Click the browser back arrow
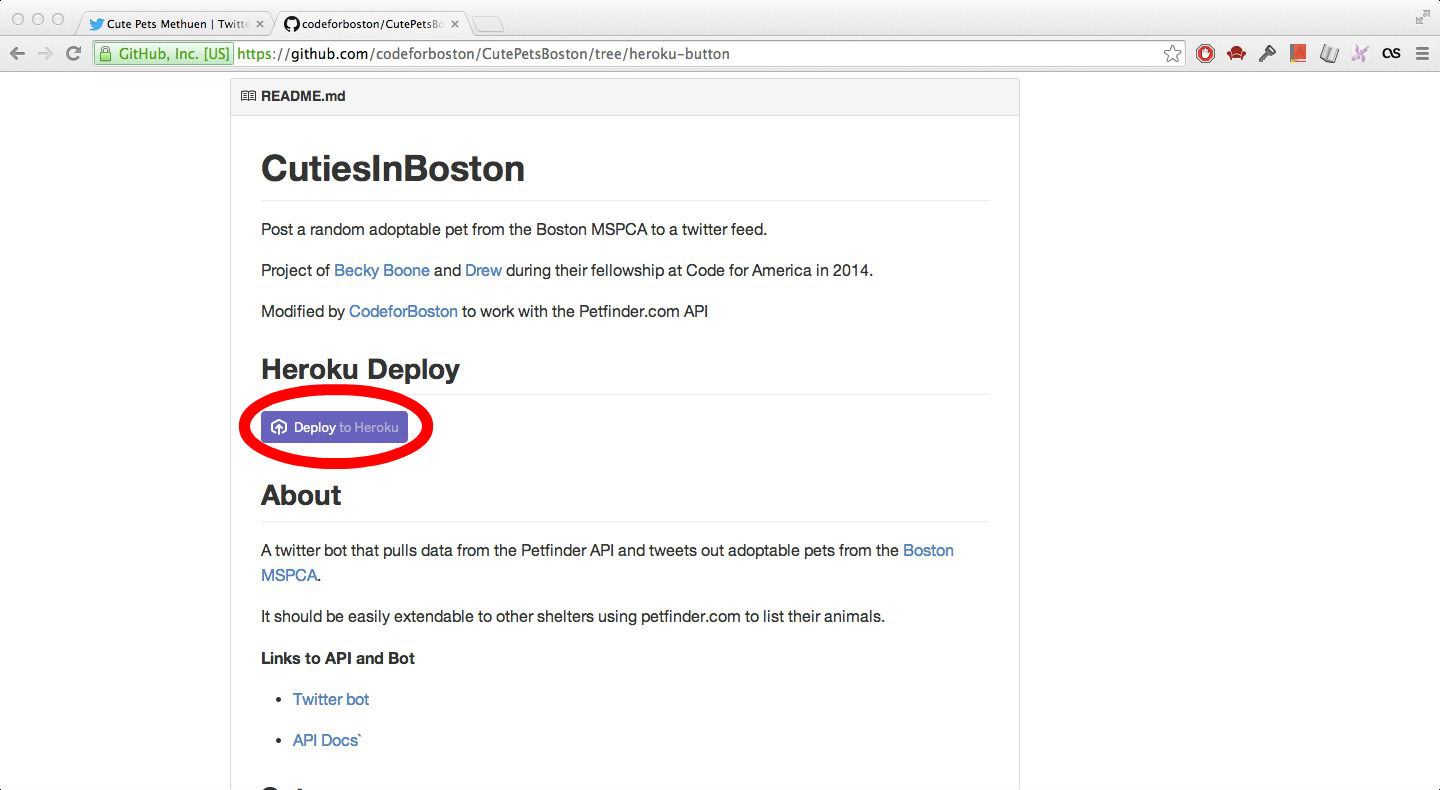Image resolution: width=1440 pixels, height=790 pixels. tap(18, 54)
